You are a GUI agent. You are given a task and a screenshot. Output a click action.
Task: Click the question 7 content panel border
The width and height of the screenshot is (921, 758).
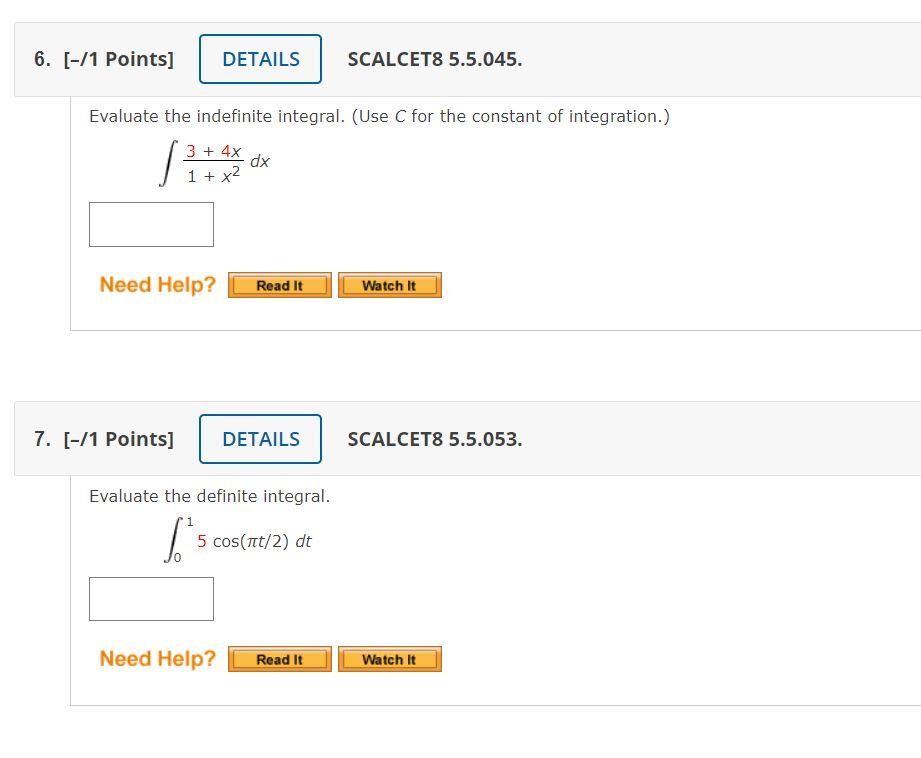pyautogui.click(x=70, y=590)
